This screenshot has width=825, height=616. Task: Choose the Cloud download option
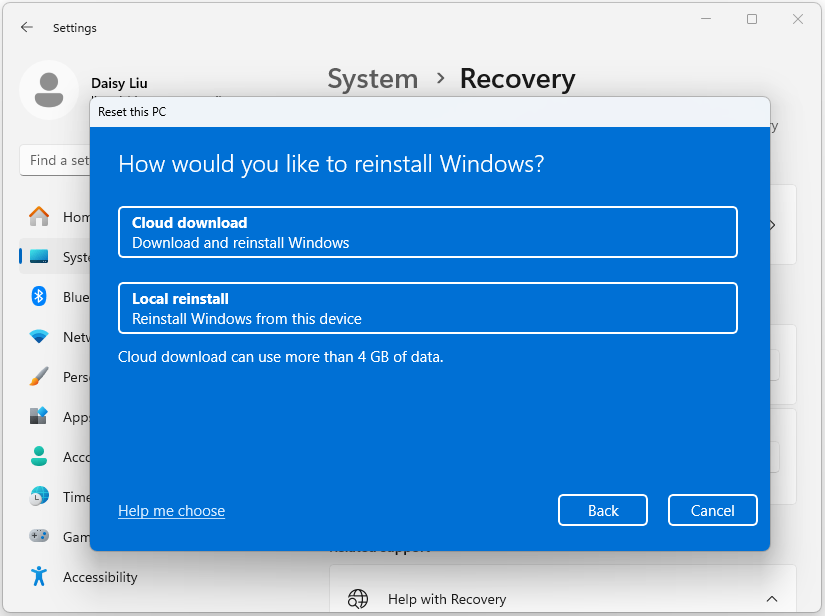[x=427, y=231]
